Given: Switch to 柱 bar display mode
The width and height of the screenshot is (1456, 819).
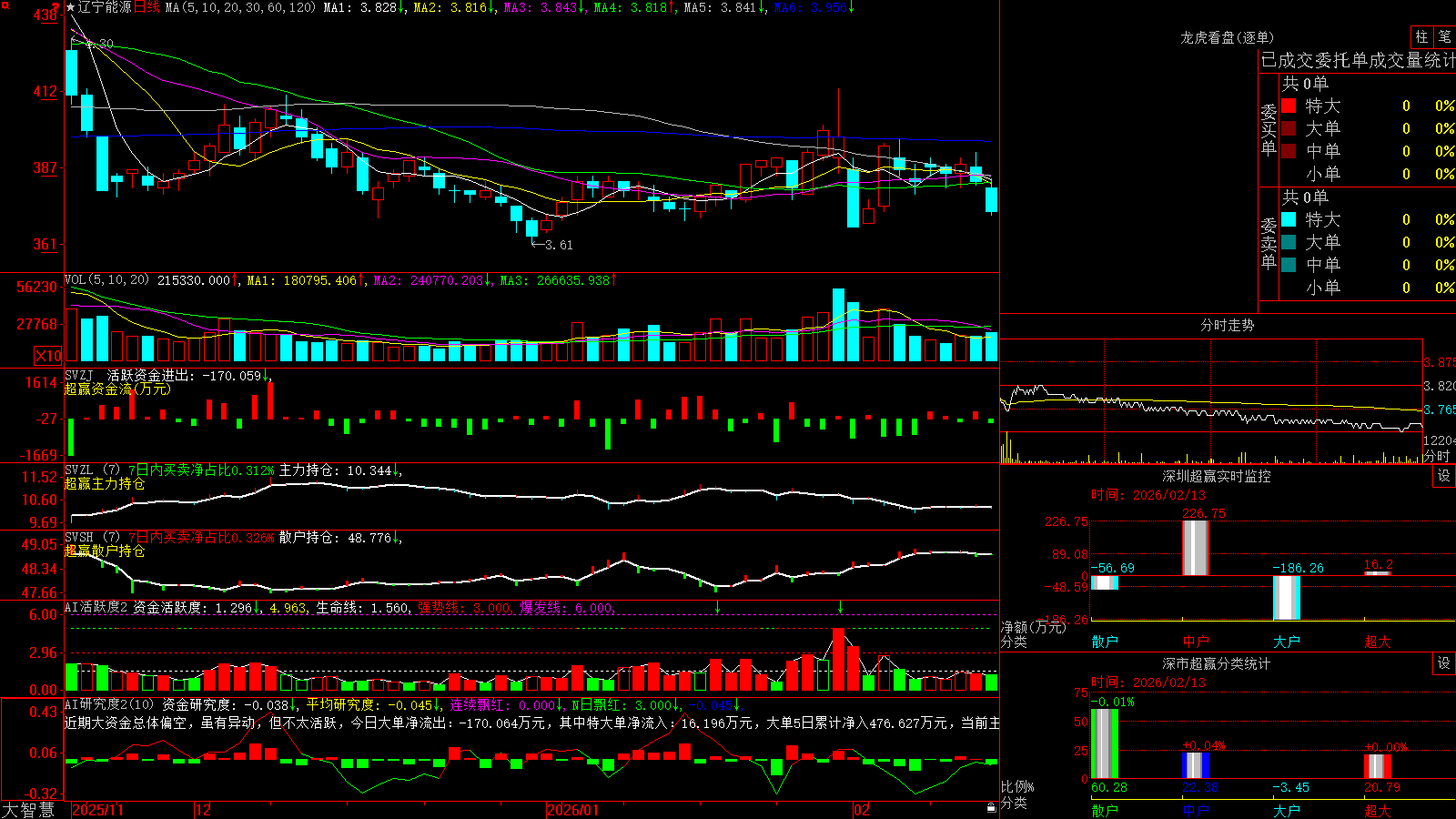Looking at the screenshot, I should click(1421, 37).
